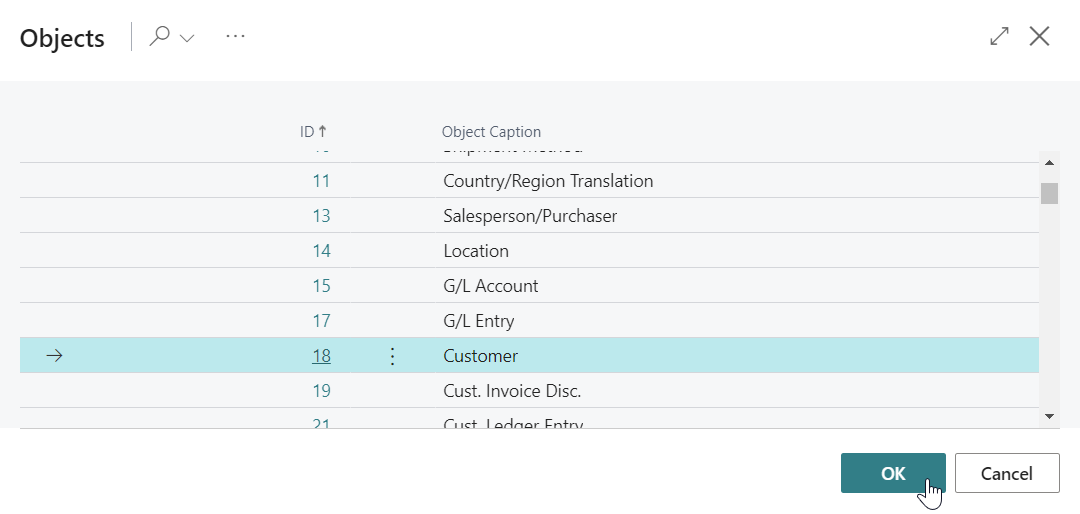Select the Country/Region Translation row
This screenshot has width=1080, height=514.
click(548, 181)
